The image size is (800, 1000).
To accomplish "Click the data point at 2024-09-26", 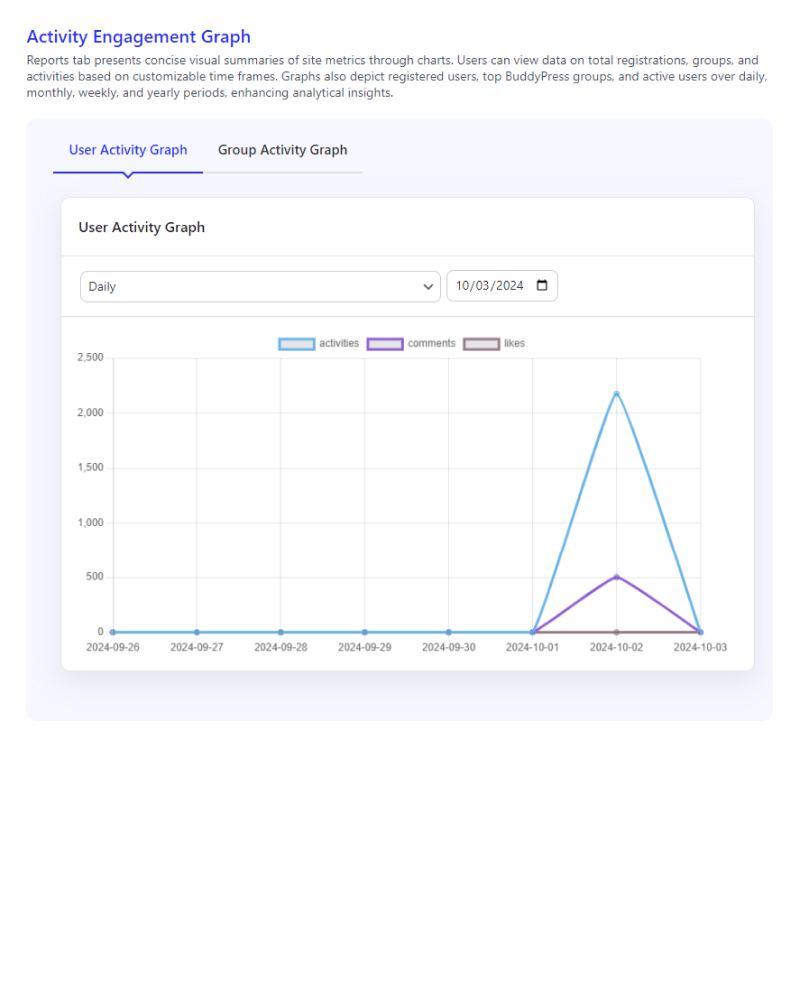I will coord(113,632).
